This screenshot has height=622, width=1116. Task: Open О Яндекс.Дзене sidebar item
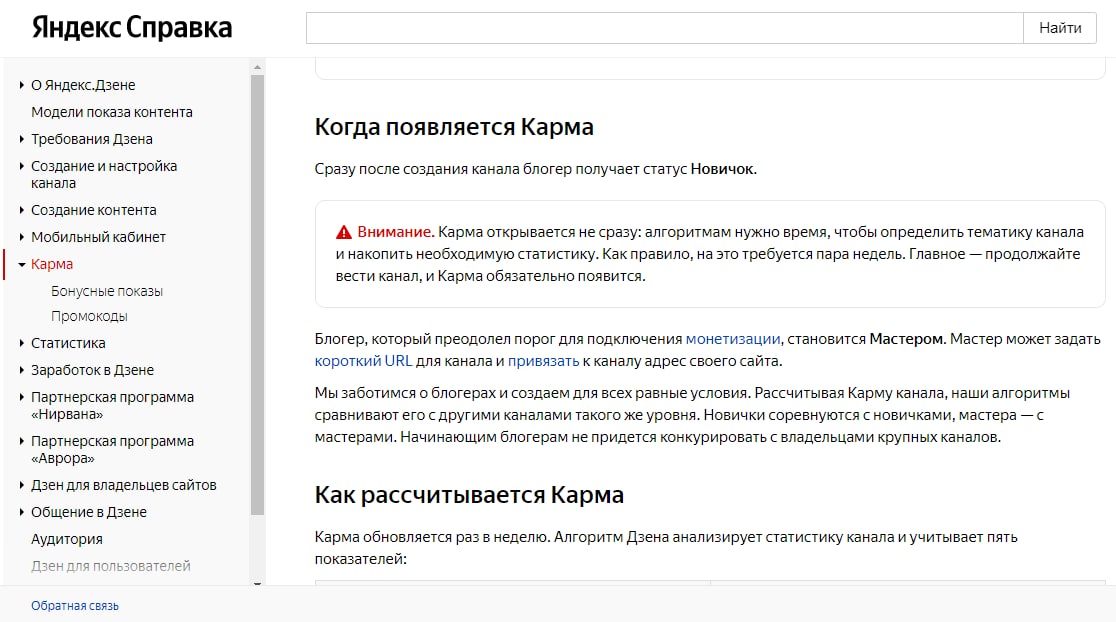point(83,85)
